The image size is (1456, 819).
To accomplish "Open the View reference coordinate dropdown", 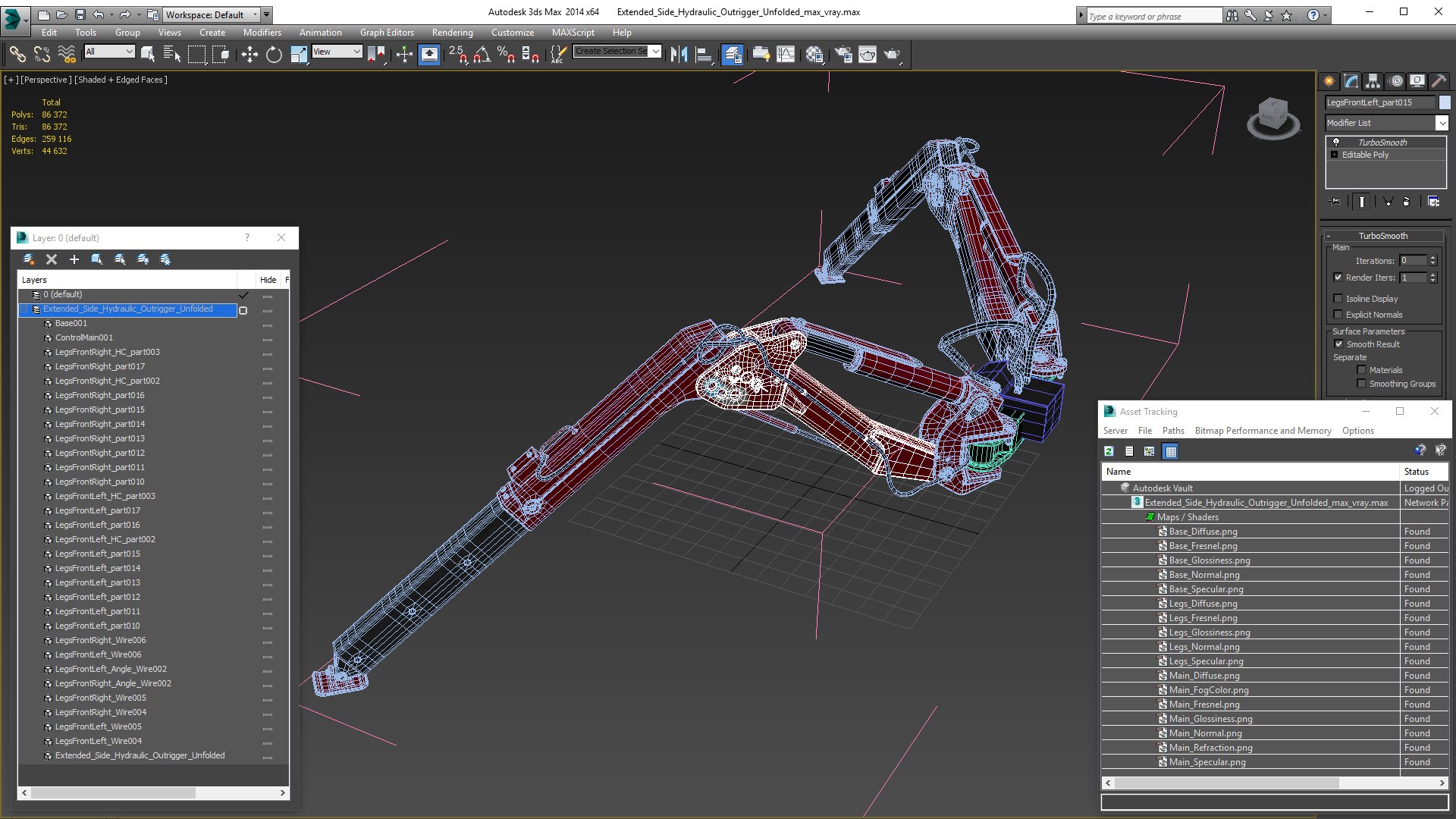I will [x=337, y=52].
